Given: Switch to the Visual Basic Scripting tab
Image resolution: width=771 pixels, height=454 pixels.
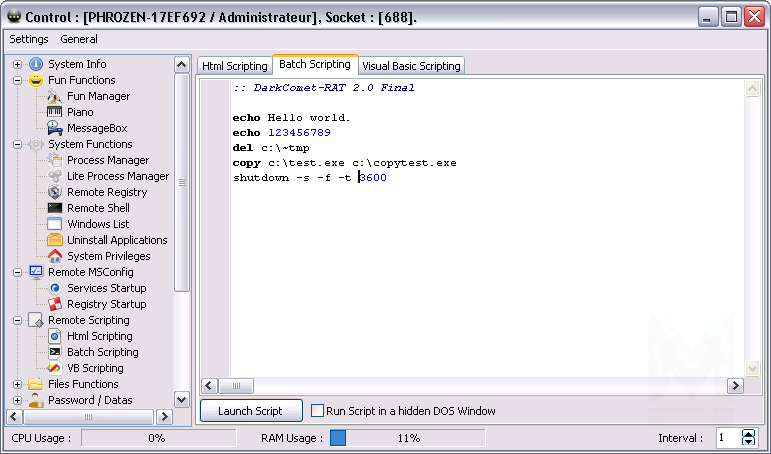Looking at the screenshot, I should [x=411, y=66].
